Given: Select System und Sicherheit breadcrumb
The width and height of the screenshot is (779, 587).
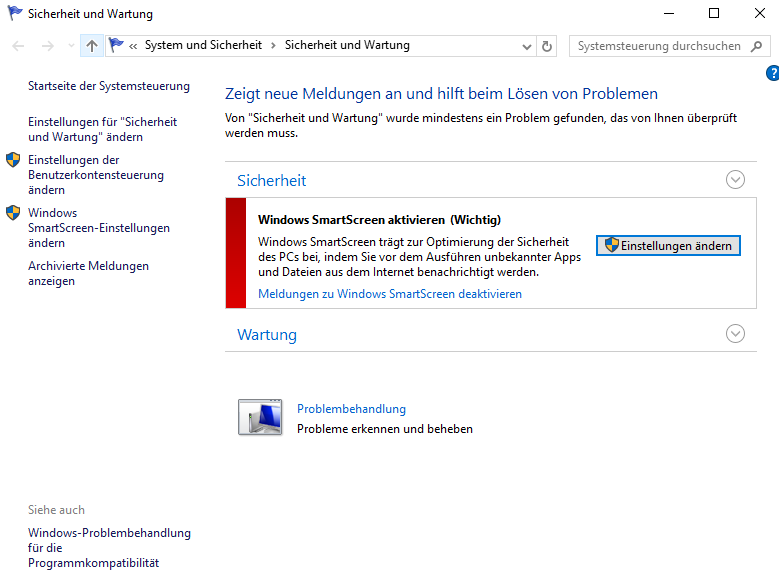Looking at the screenshot, I should 203,46.
